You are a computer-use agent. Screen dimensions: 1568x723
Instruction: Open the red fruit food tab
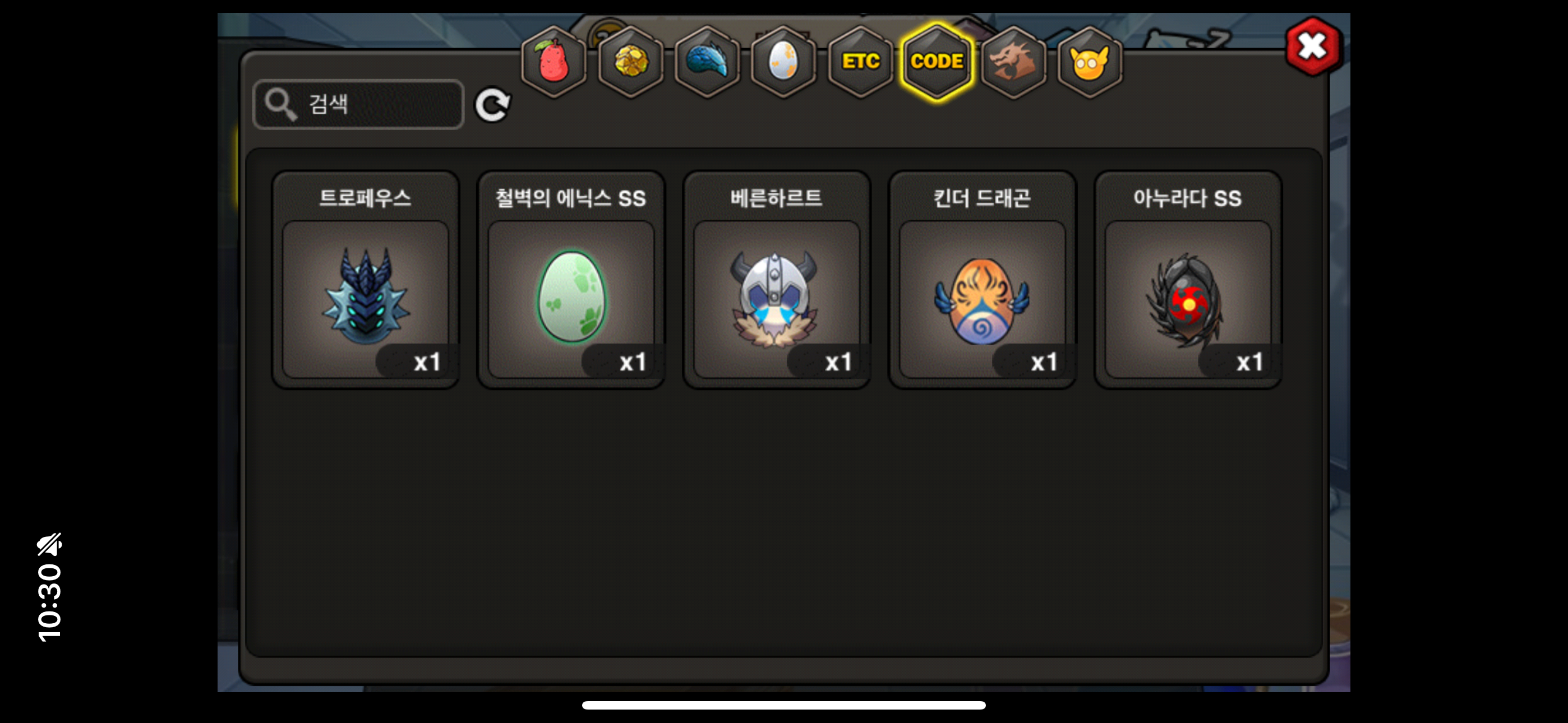[554, 62]
